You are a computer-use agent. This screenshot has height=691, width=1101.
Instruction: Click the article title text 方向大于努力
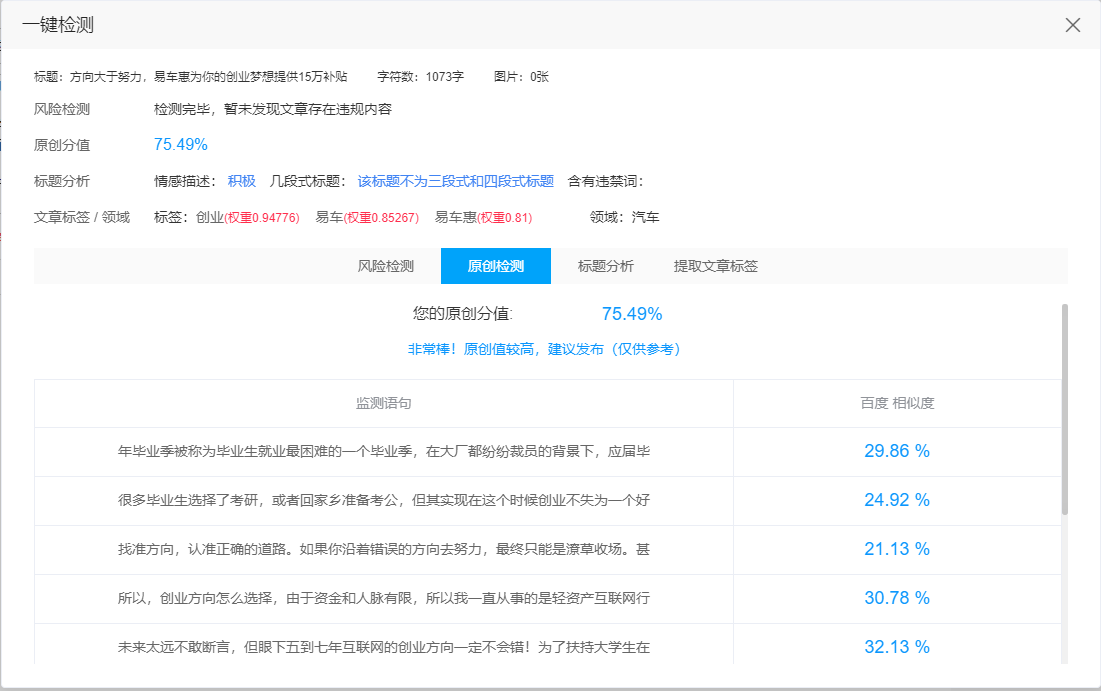(209, 77)
